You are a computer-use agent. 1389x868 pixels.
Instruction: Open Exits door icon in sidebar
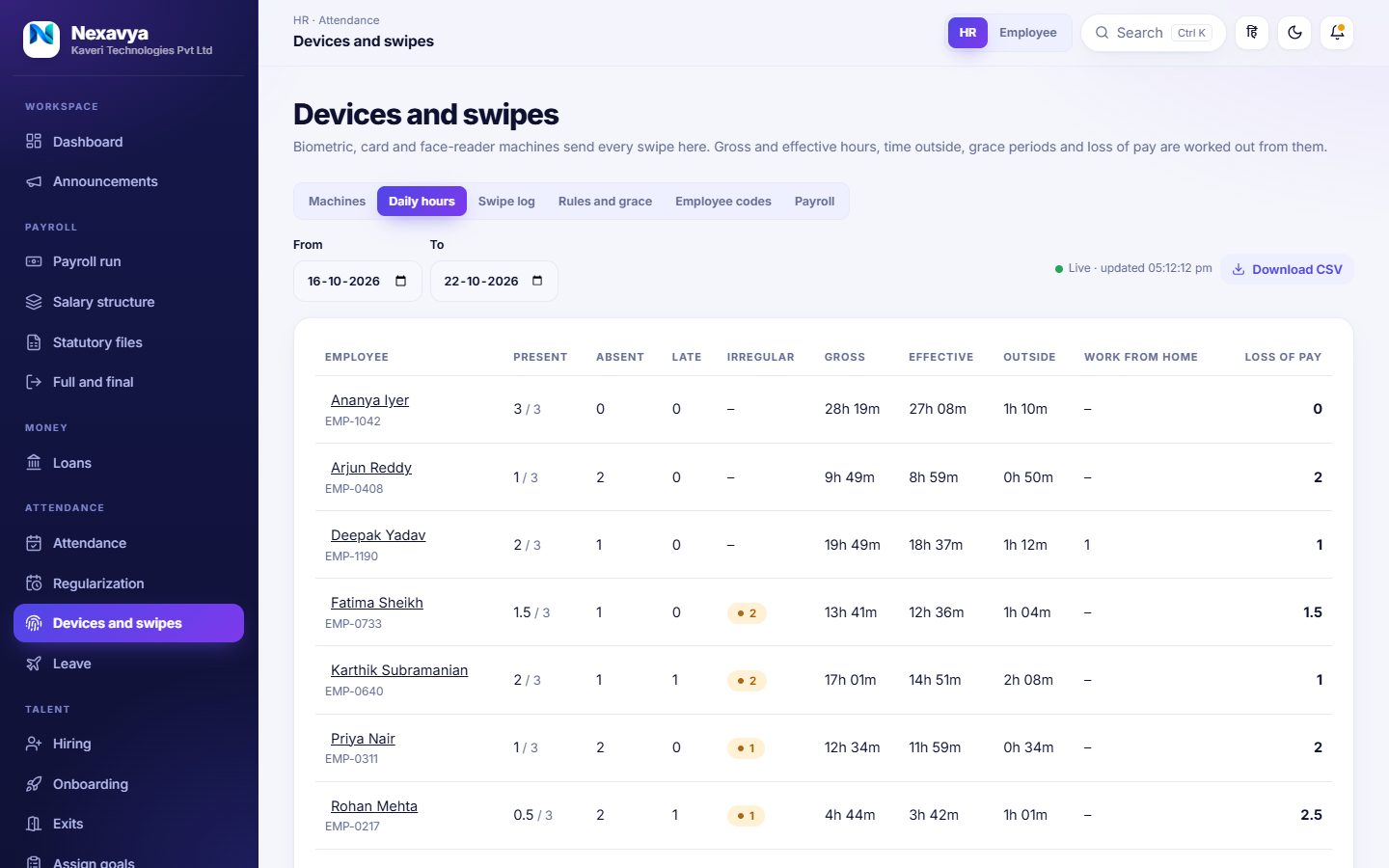click(x=34, y=824)
